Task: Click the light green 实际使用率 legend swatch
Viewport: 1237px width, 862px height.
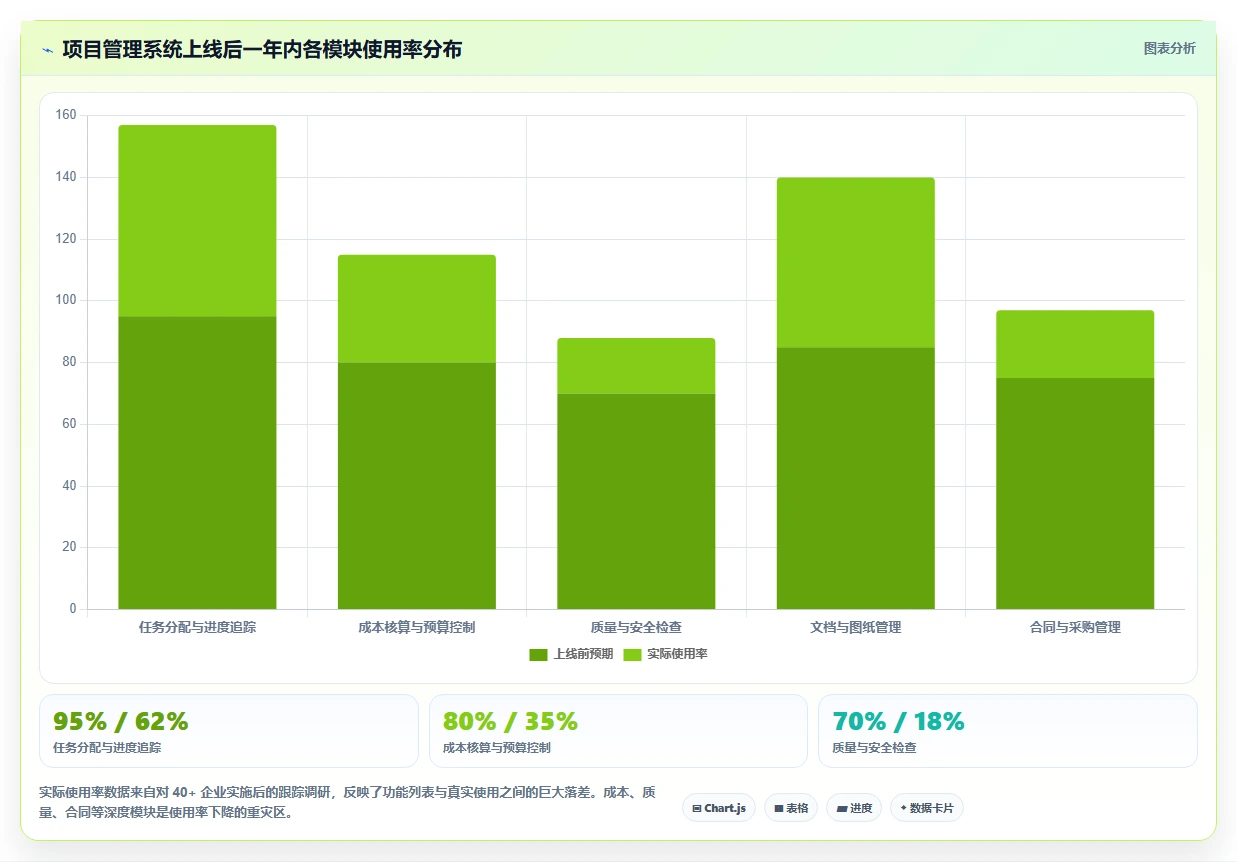Action: coord(632,655)
